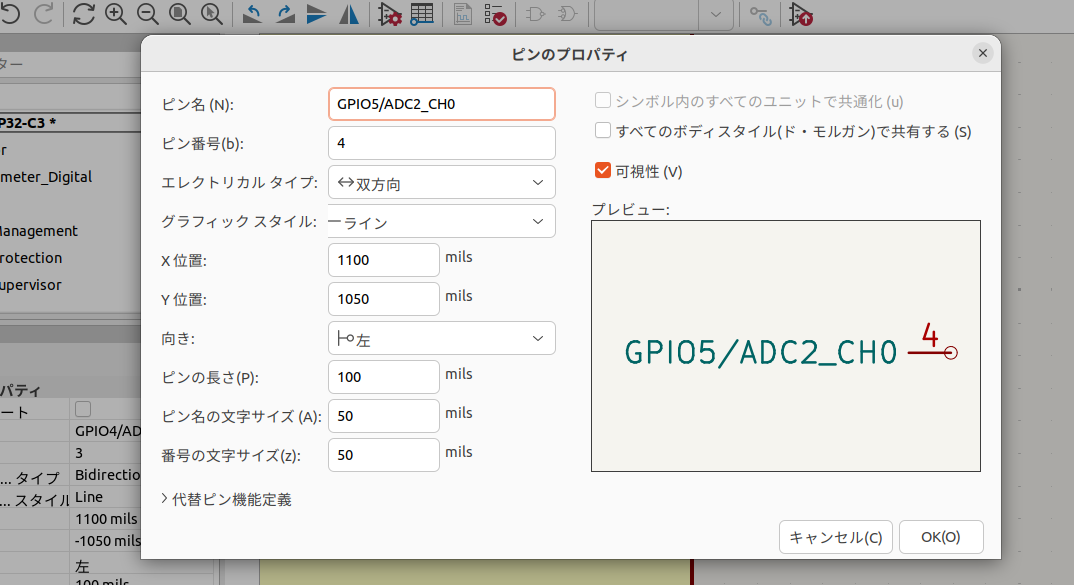Click the ピン名 text field
1074x585 pixels.
point(441,104)
